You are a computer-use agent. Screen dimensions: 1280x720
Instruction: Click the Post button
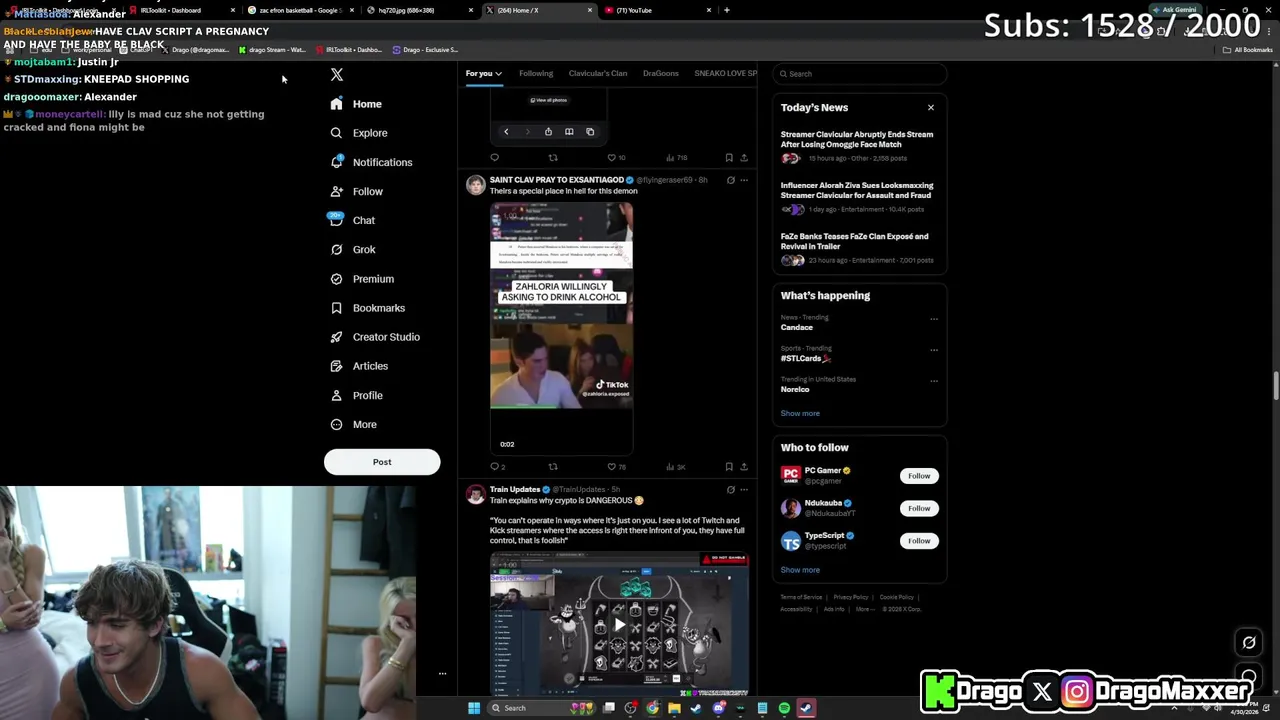(x=382, y=462)
